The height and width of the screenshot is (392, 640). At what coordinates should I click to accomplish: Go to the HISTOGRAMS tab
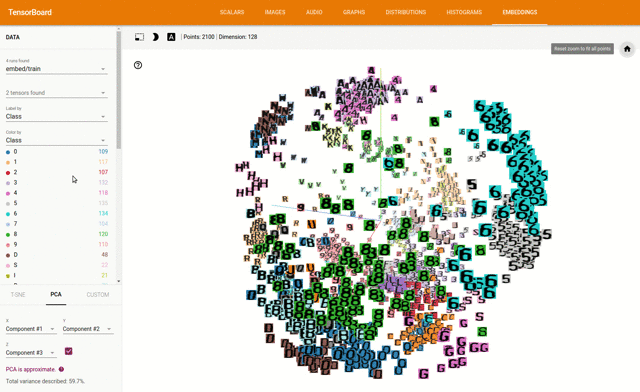[x=464, y=12]
